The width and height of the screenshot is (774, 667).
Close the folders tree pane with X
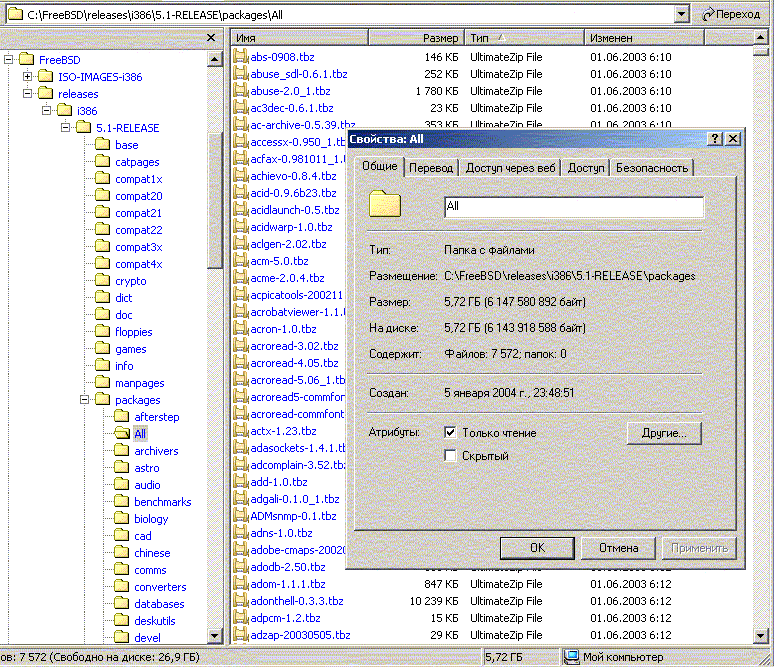(211, 38)
